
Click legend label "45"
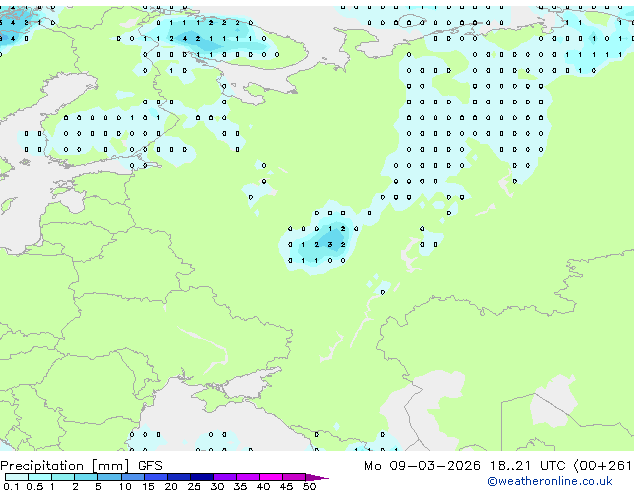click(x=286, y=486)
